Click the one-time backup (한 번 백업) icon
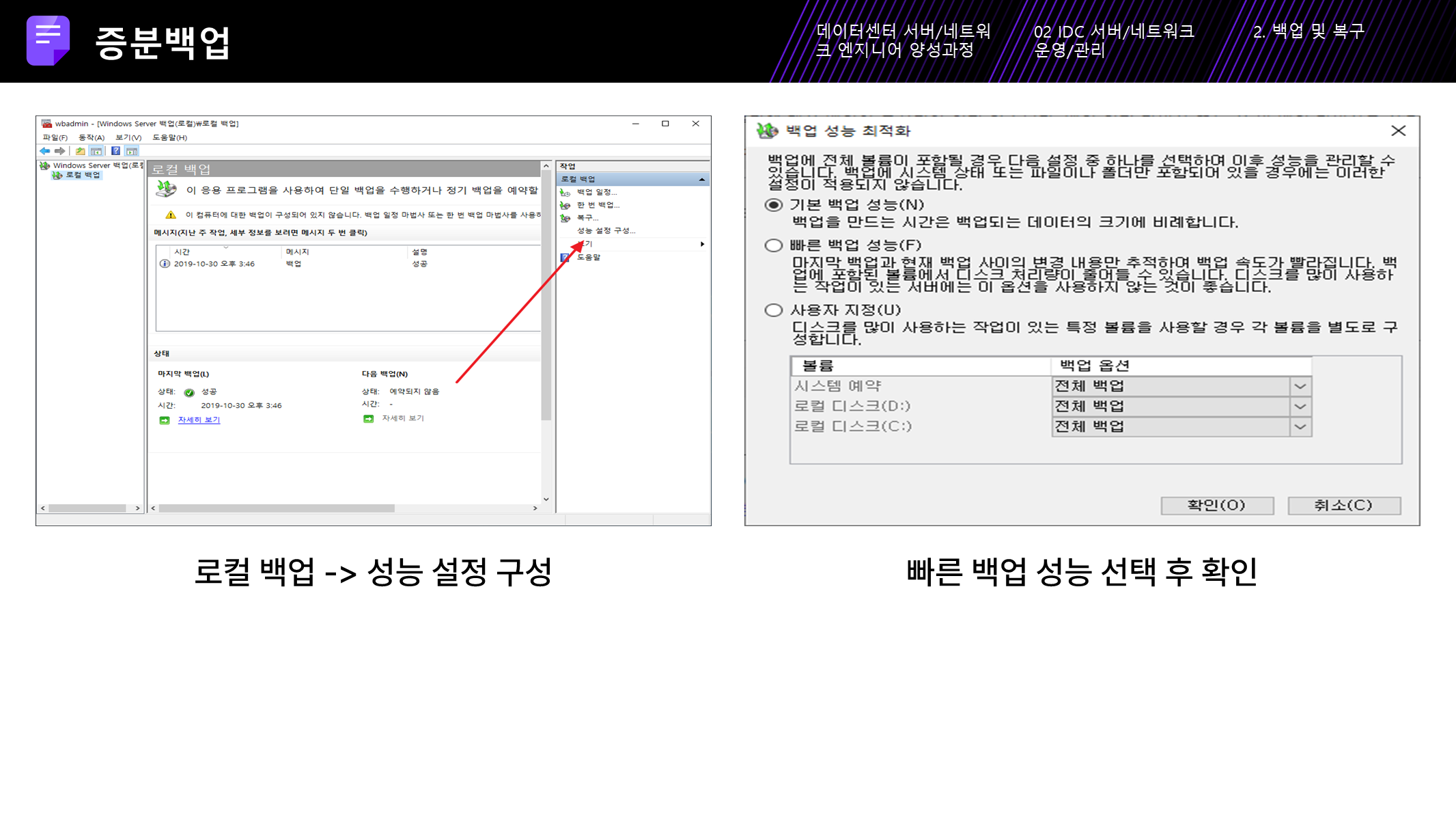Image resolution: width=1456 pixels, height=820 pixels. click(565, 205)
